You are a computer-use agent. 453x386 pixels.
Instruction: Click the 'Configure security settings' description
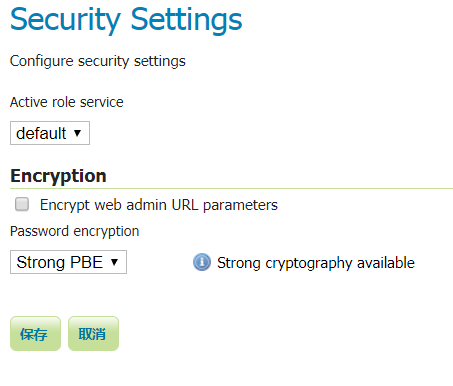(98, 61)
